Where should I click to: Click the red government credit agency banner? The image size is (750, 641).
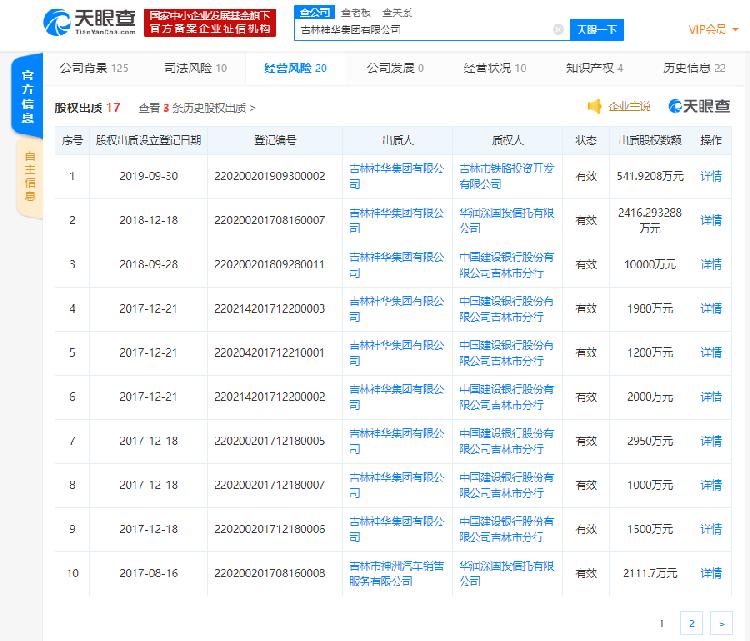click(210, 22)
